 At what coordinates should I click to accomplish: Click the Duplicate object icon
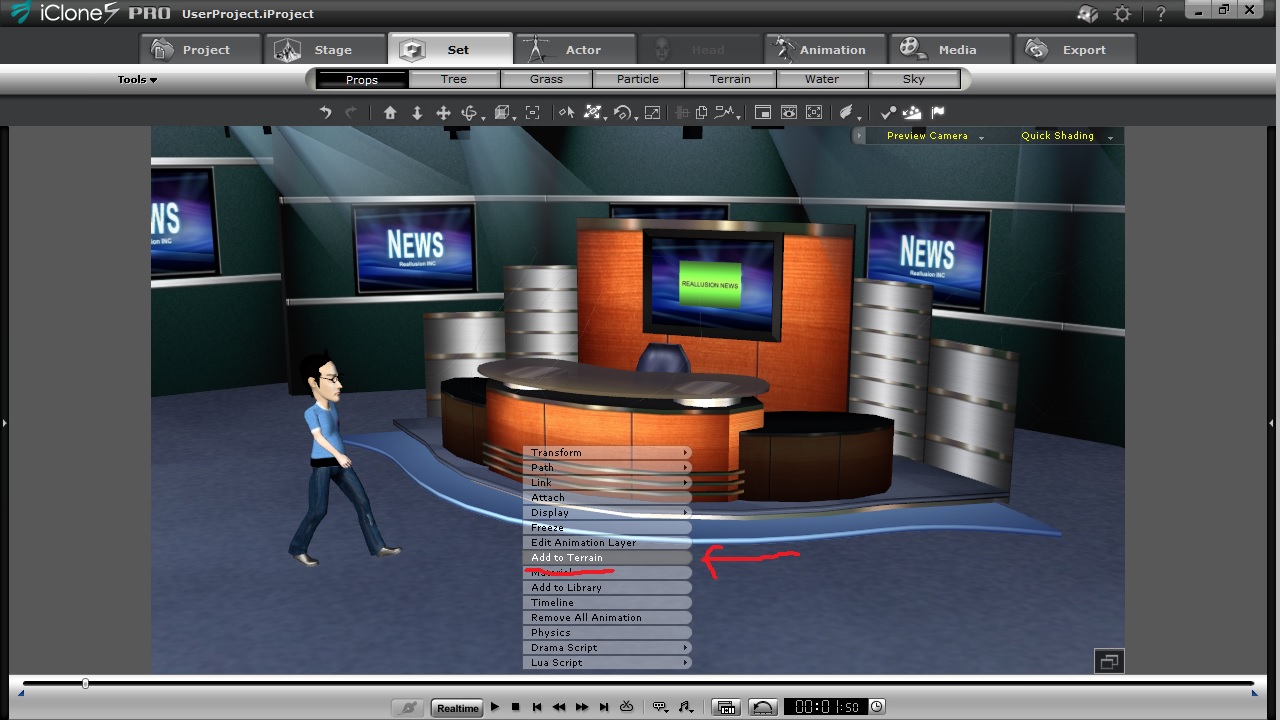[x=701, y=112]
